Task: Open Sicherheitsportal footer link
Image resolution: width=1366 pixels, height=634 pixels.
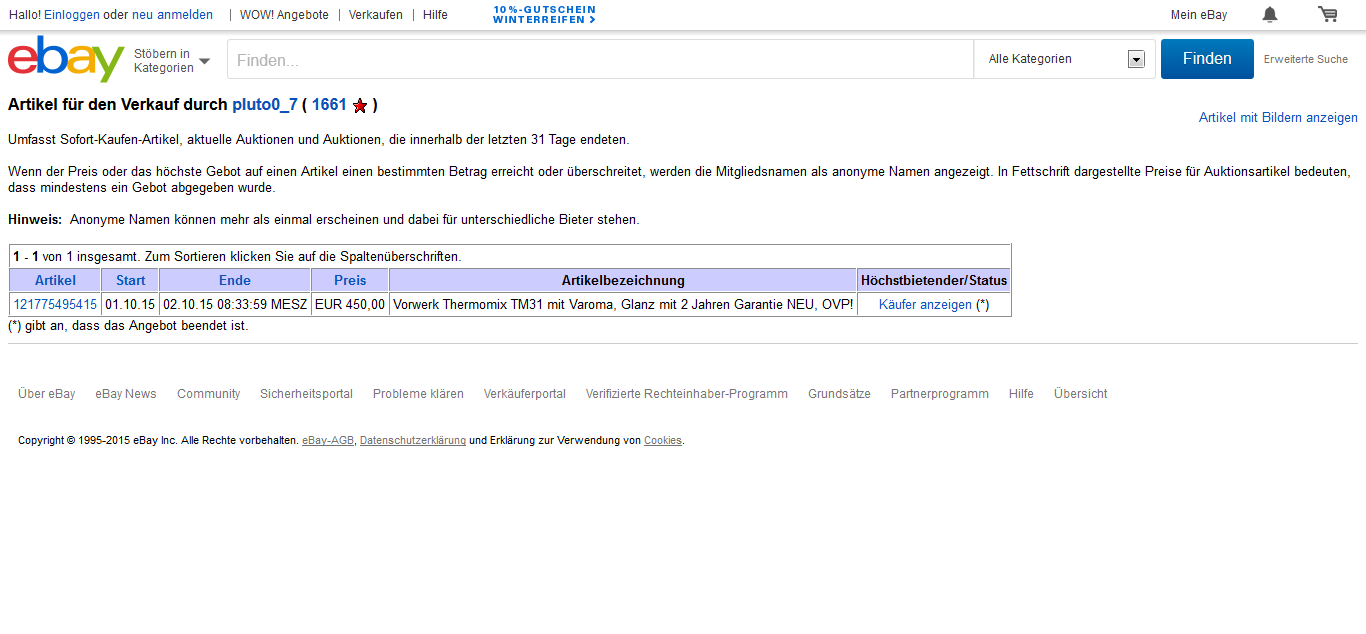Action: click(x=306, y=394)
